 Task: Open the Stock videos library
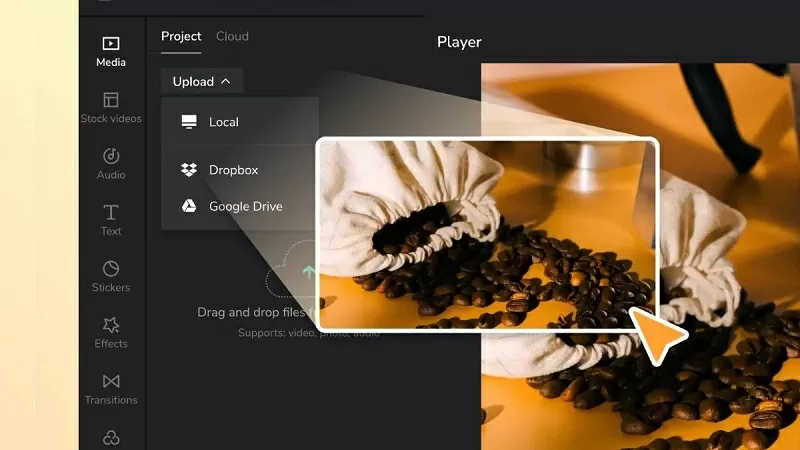pyautogui.click(x=111, y=108)
